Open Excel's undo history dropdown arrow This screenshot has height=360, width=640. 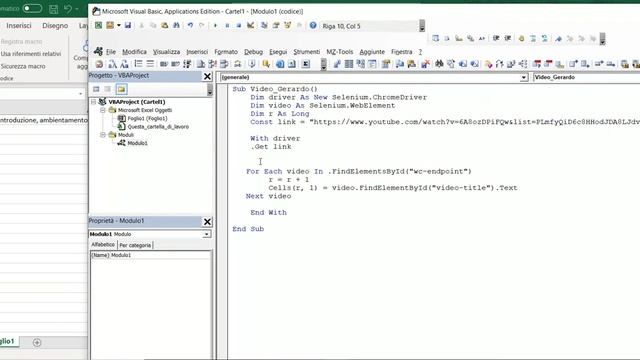coord(77,9)
